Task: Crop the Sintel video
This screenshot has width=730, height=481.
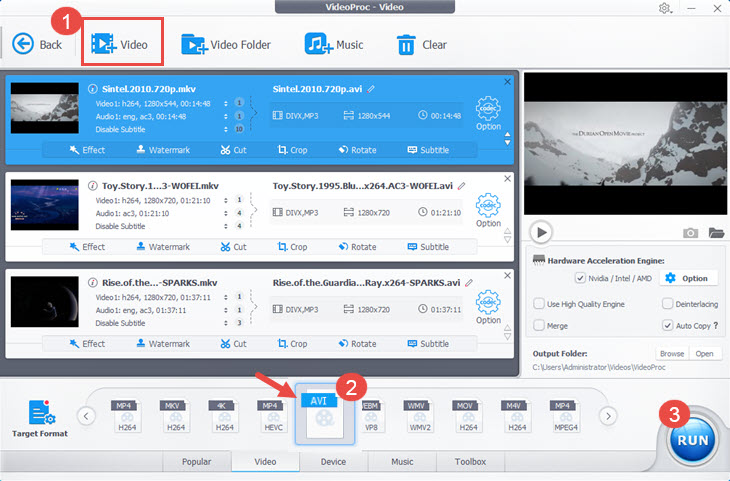Action: tap(292, 150)
